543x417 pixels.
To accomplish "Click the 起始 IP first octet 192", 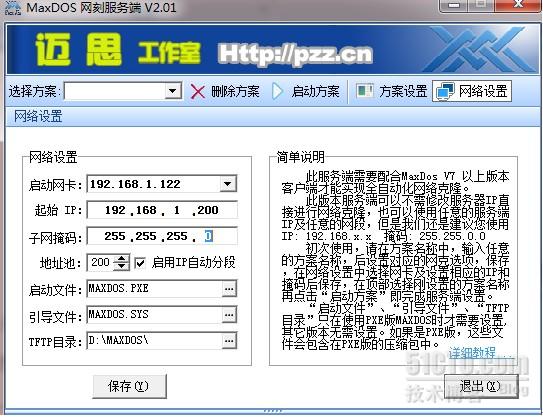I will click(x=115, y=210).
